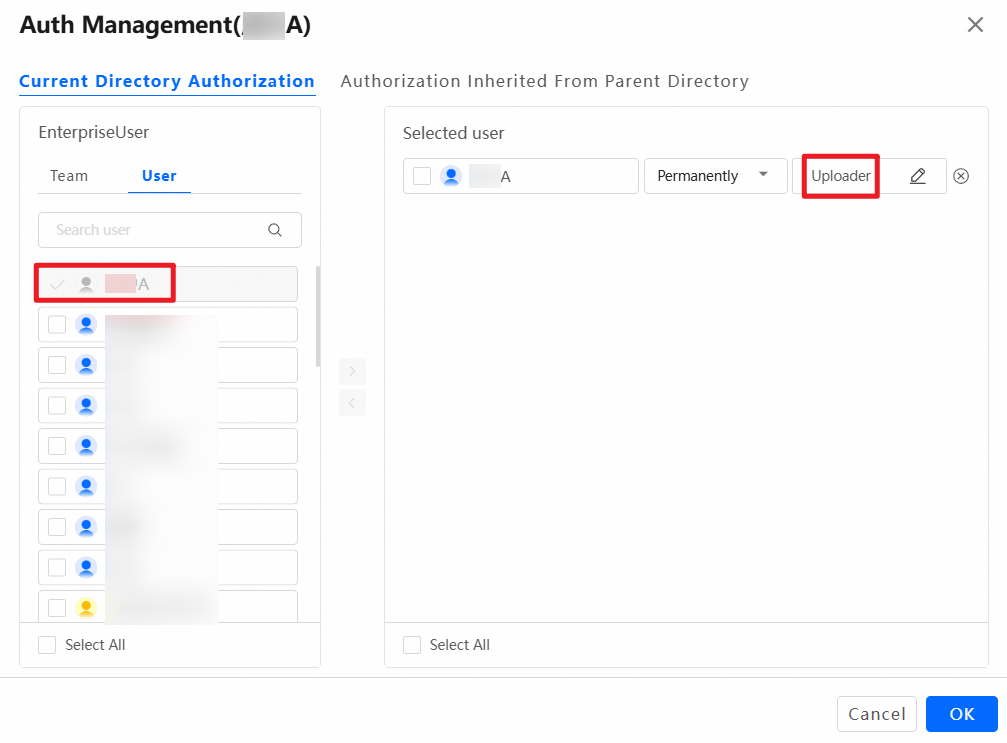1007x743 pixels.
Task: Open Authorization Inherited From Parent Directory tab
Action: pyautogui.click(x=545, y=81)
